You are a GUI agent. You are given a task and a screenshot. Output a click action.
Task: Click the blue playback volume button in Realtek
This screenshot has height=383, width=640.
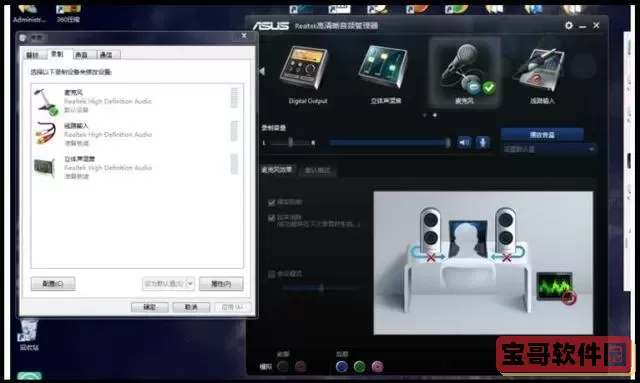tap(542, 134)
